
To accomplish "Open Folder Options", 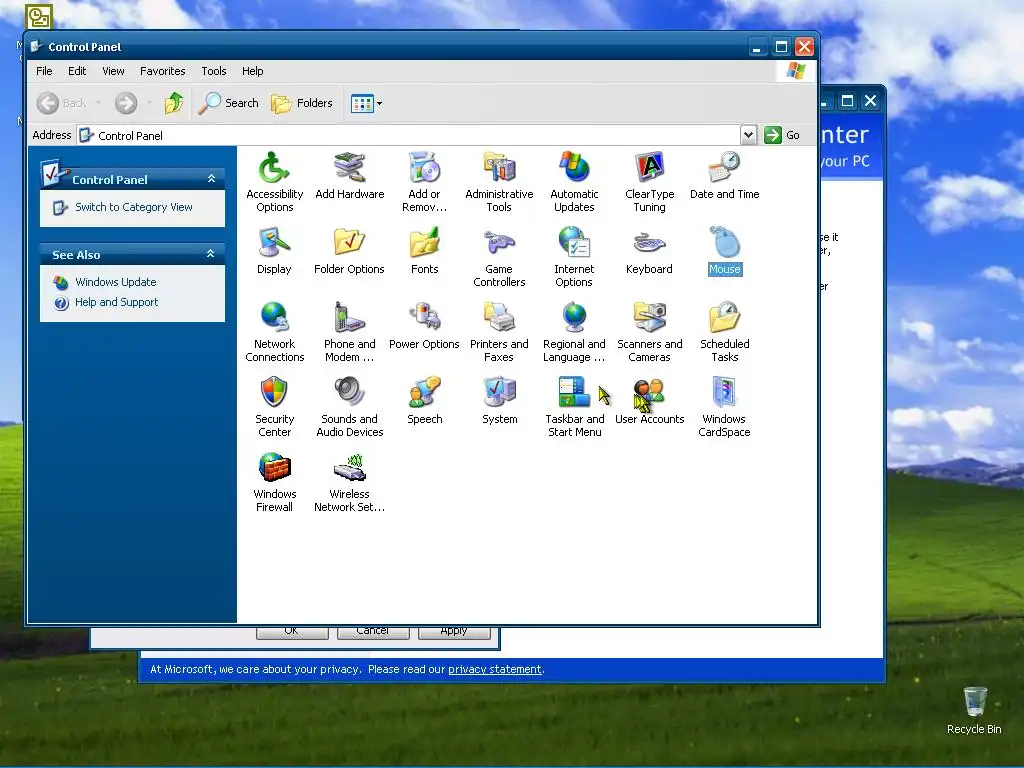I will pos(349,250).
